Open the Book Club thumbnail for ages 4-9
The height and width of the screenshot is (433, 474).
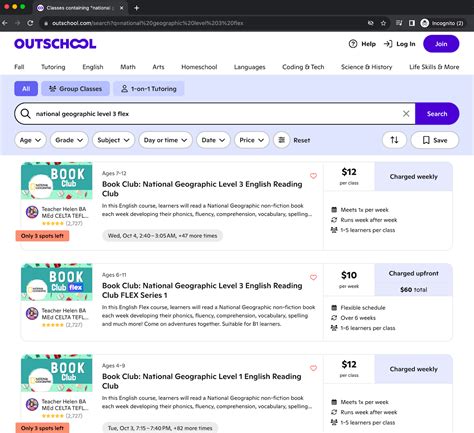[57, 373]
